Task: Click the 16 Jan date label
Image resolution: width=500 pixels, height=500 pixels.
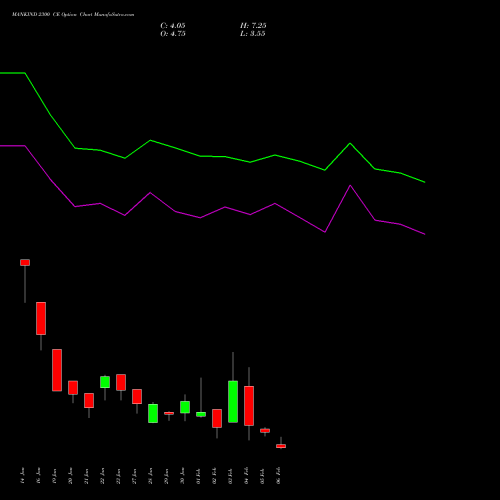Action: [x=38, y=476]
